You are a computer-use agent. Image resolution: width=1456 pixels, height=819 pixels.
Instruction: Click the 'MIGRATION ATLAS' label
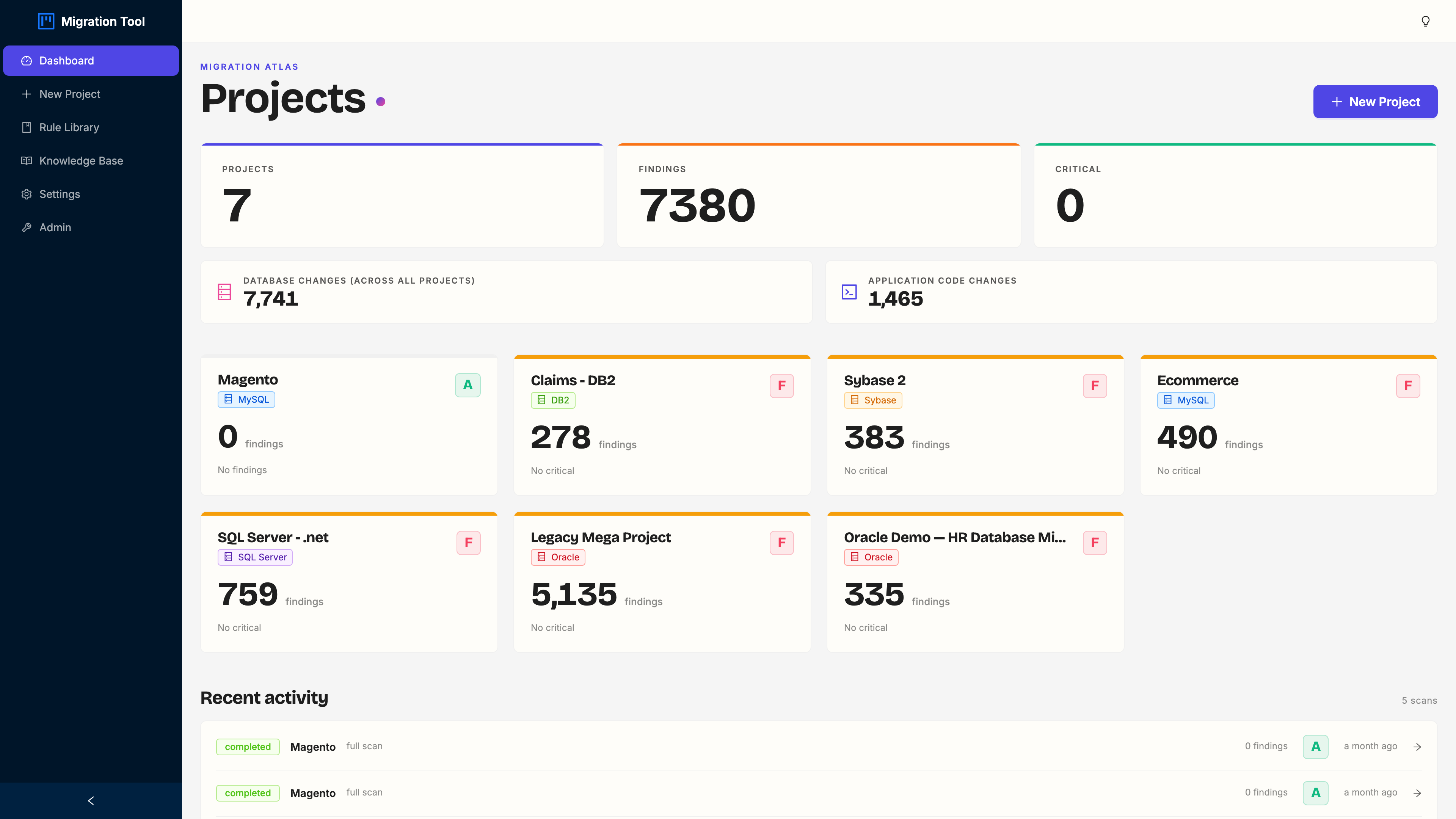coord(249,67)
